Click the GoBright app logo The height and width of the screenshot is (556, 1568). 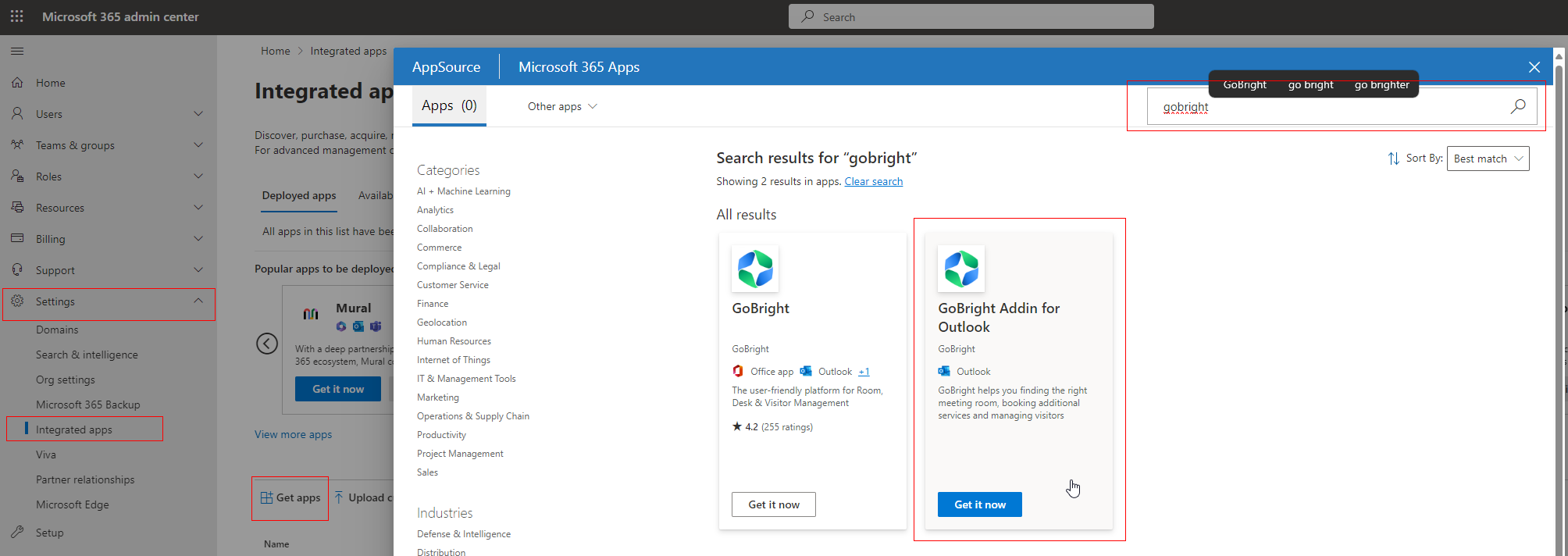click(755, 269)
